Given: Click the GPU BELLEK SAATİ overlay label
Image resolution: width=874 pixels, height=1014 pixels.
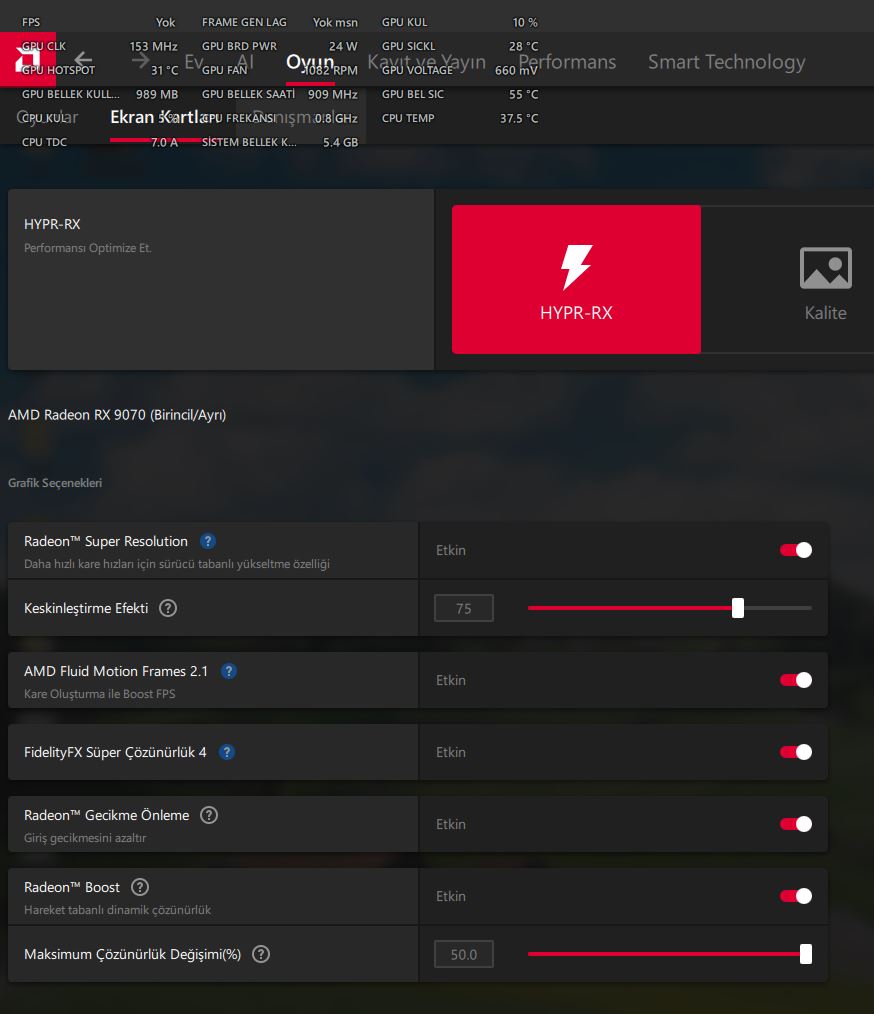Looking at the screenshot, I should [x=248, y=94].
